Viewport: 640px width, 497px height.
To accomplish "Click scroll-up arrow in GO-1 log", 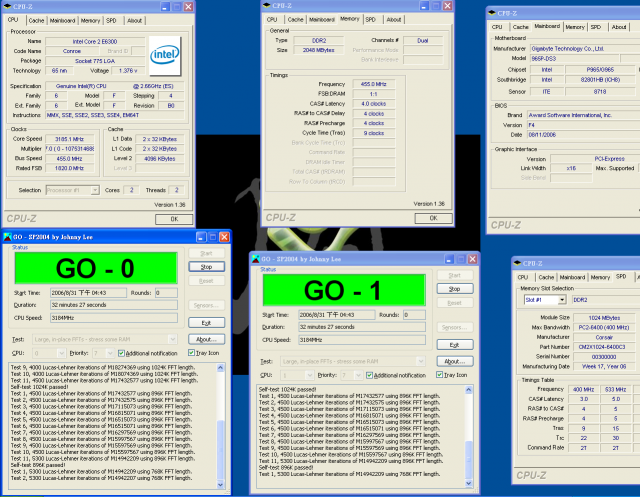I will [469, 390].
